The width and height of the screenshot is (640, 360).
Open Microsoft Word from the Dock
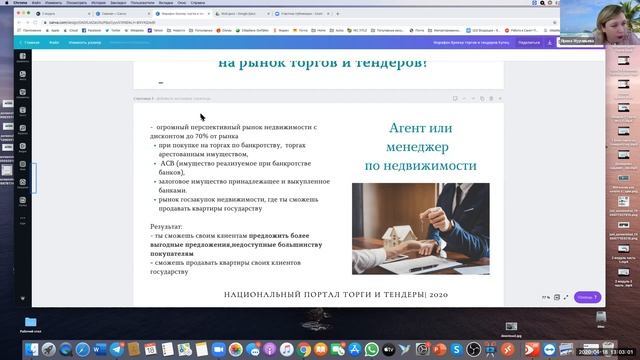[x=100, y=350]
